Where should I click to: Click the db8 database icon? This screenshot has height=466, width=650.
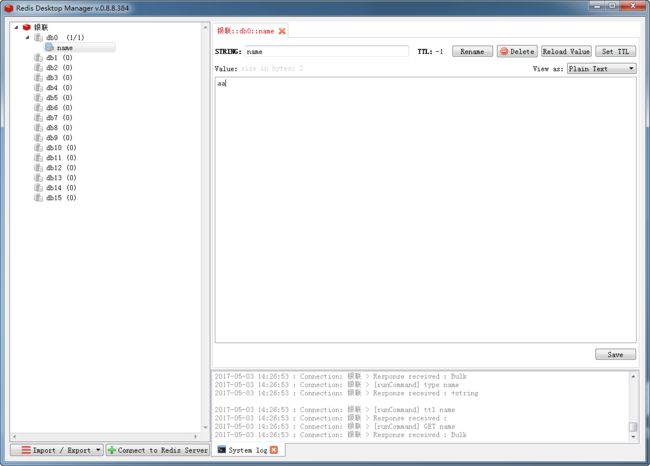38,128
